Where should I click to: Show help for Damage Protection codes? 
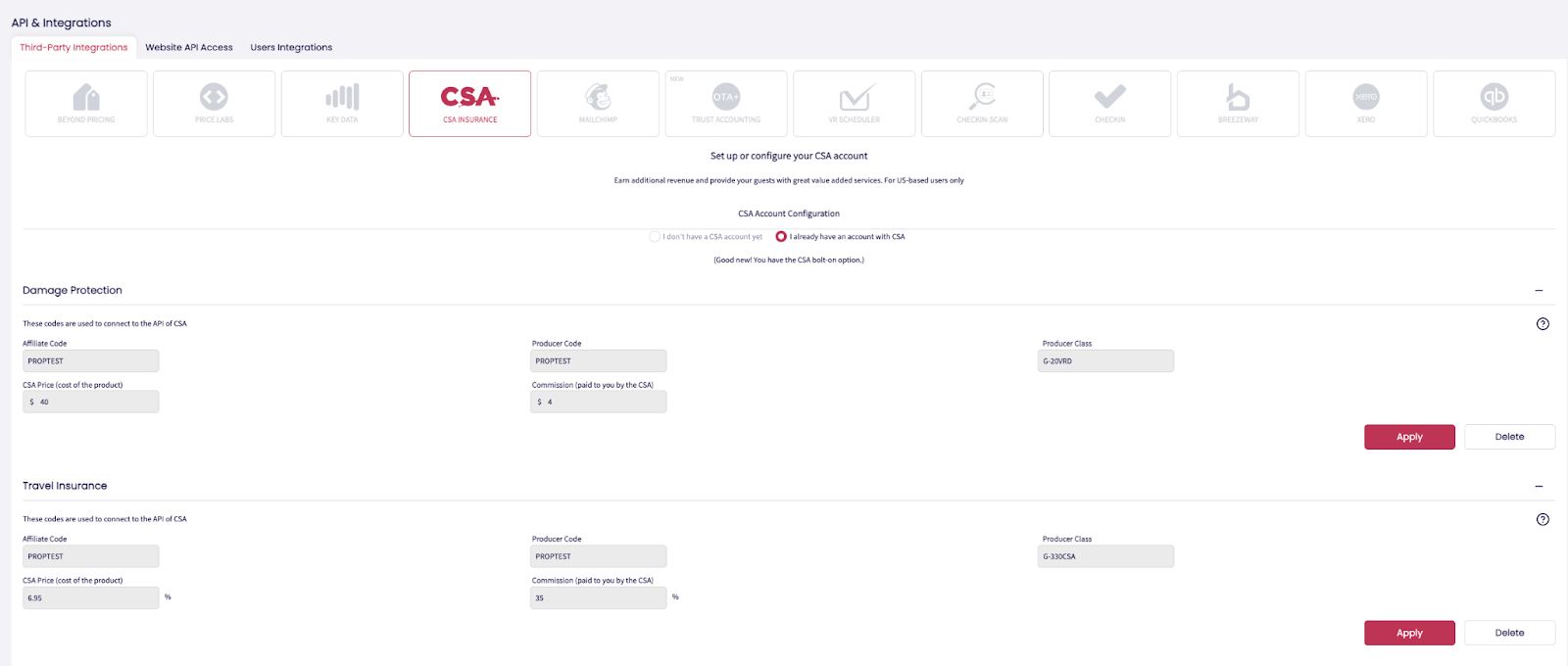pos(1543,324)
